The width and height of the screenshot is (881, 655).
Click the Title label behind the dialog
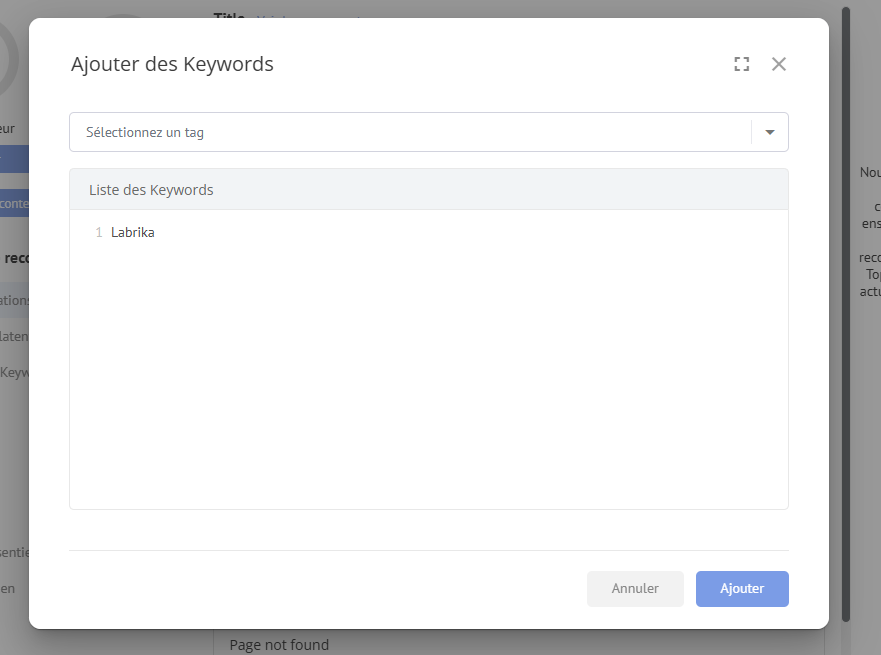pos(229,15)
